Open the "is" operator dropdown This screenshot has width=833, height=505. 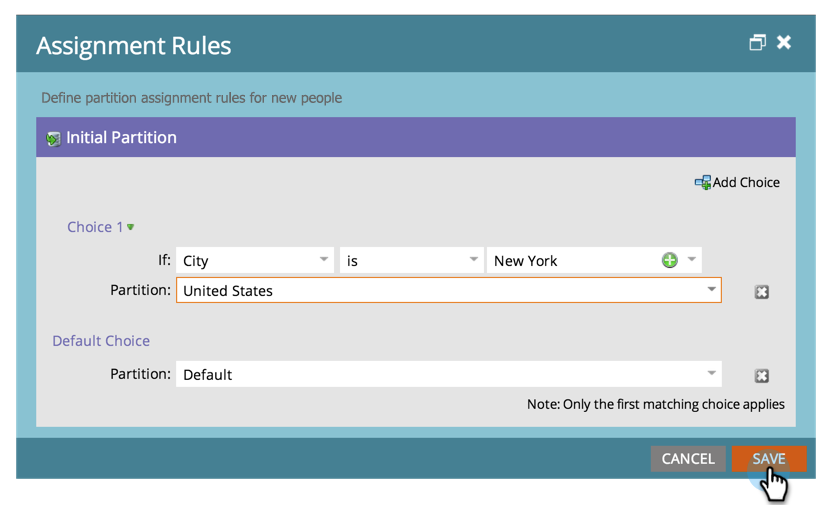474,260
